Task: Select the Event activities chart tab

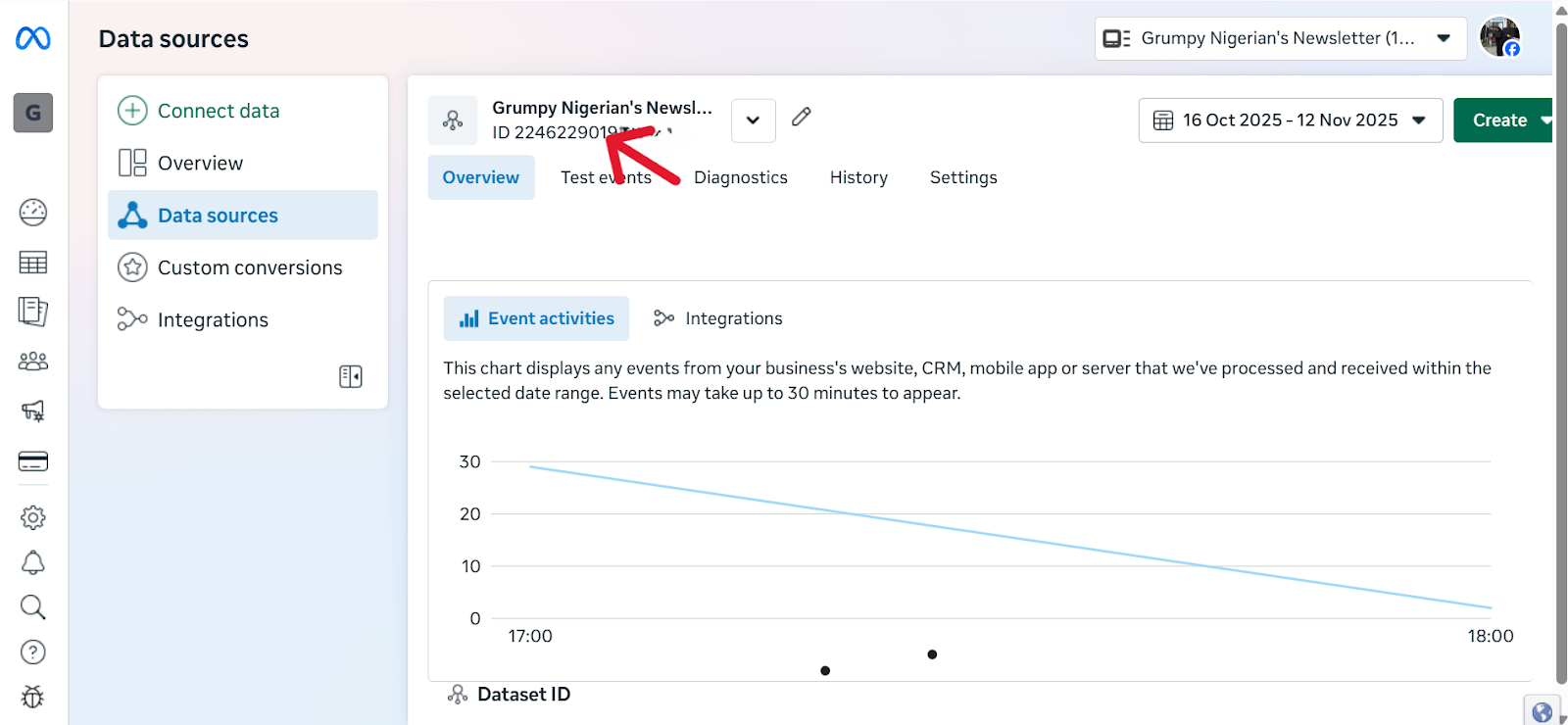Action: [x=536, y=318]
